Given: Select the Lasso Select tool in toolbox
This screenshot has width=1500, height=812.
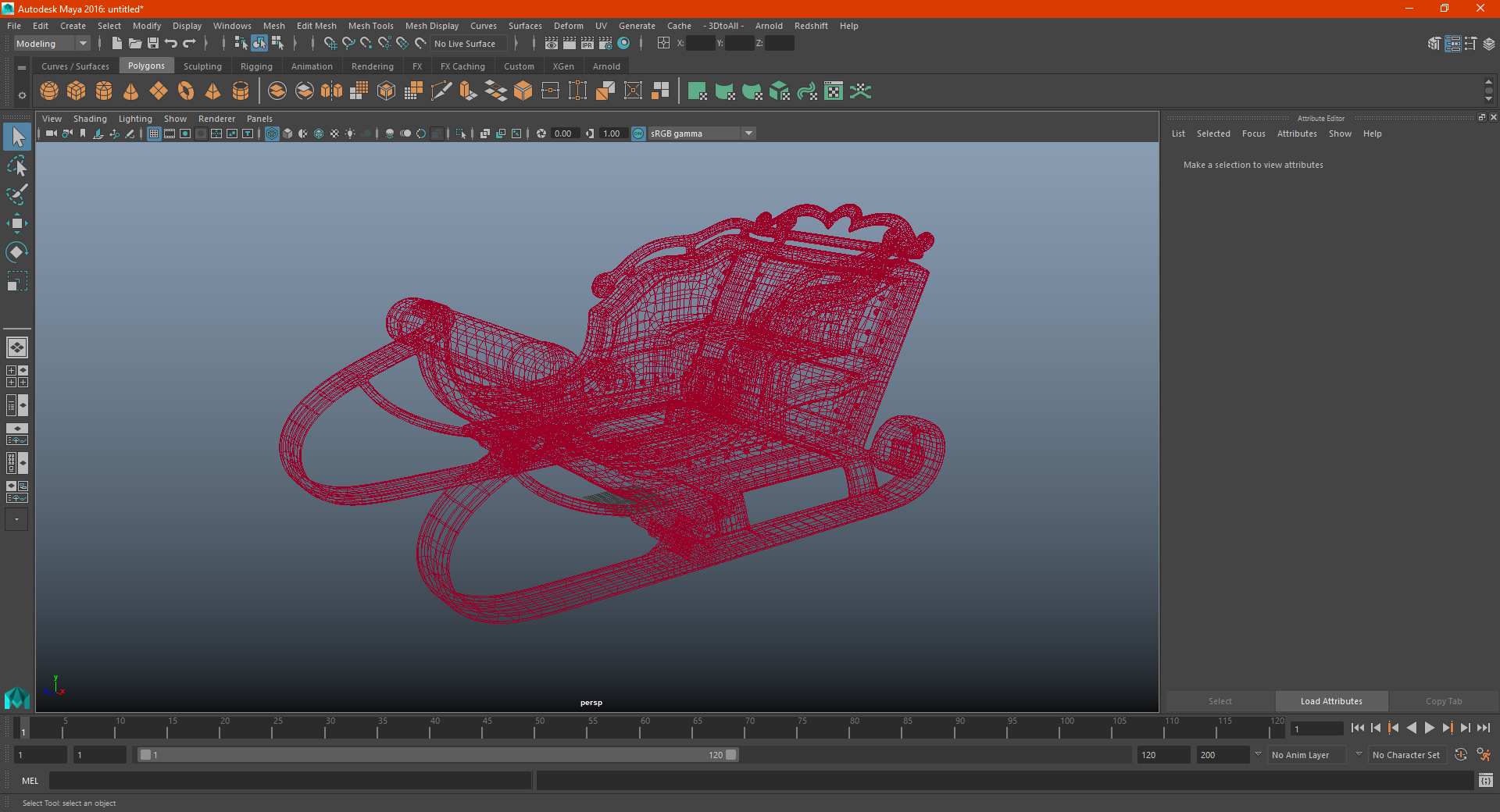Looking at the screenshot, I should (x=16, y=166).
